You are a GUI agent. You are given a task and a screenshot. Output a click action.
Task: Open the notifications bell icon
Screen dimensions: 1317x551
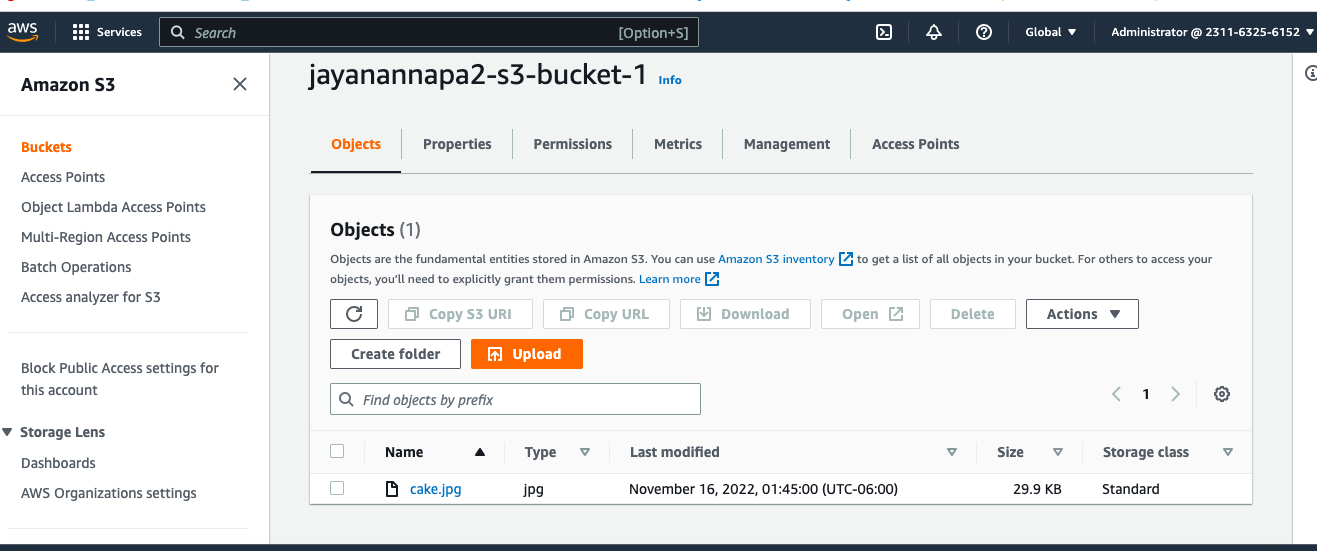[934, 32]
